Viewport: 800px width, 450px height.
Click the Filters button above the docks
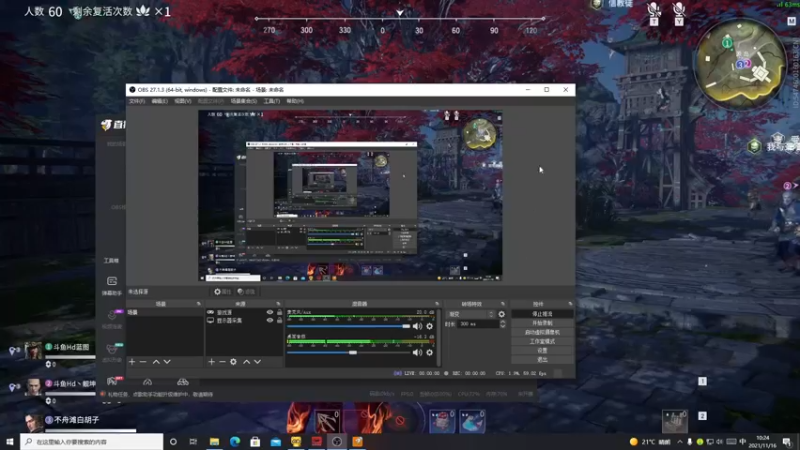tap(246, 292)
